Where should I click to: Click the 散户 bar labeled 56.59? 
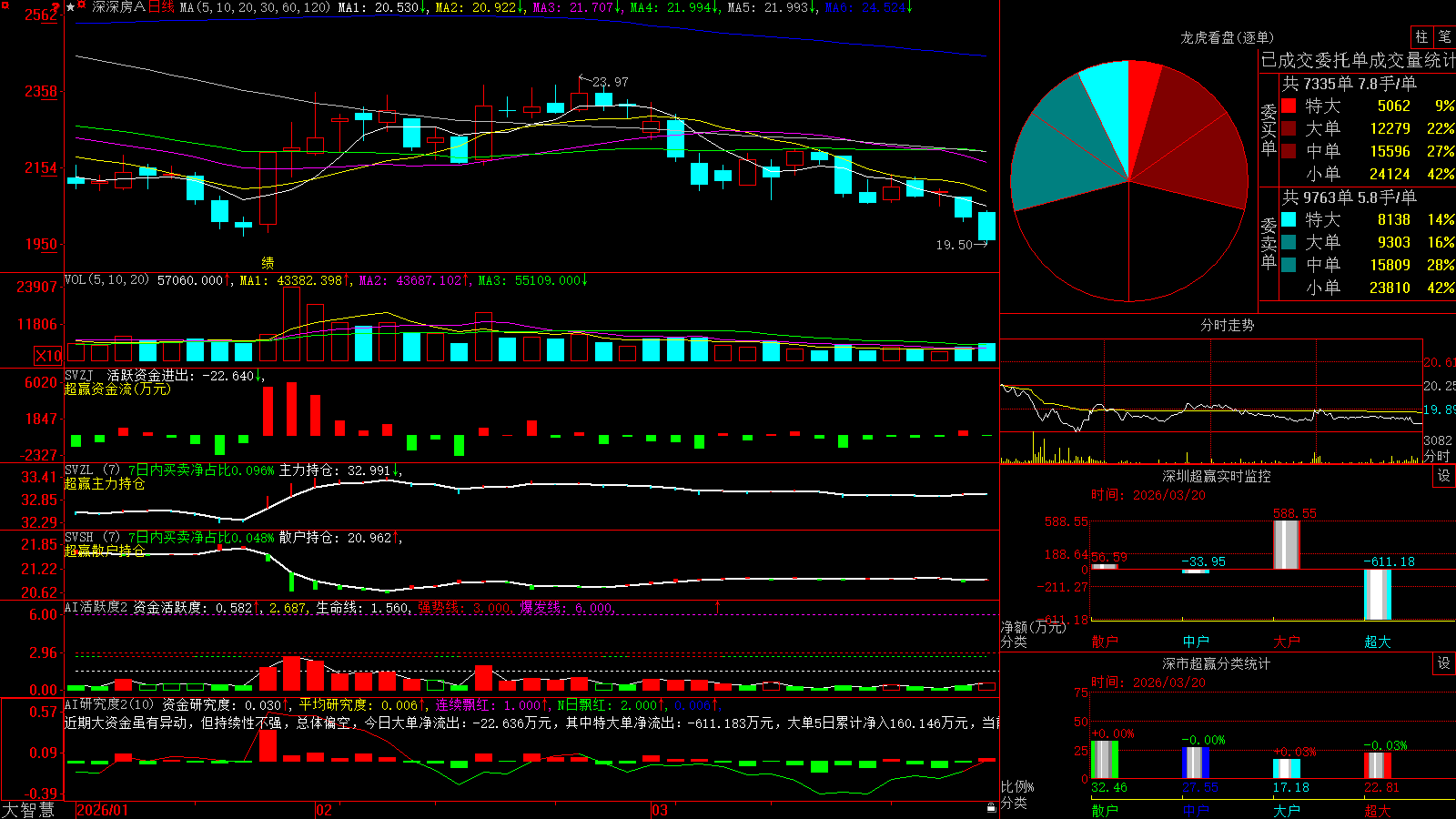[x=1105, y=567]
